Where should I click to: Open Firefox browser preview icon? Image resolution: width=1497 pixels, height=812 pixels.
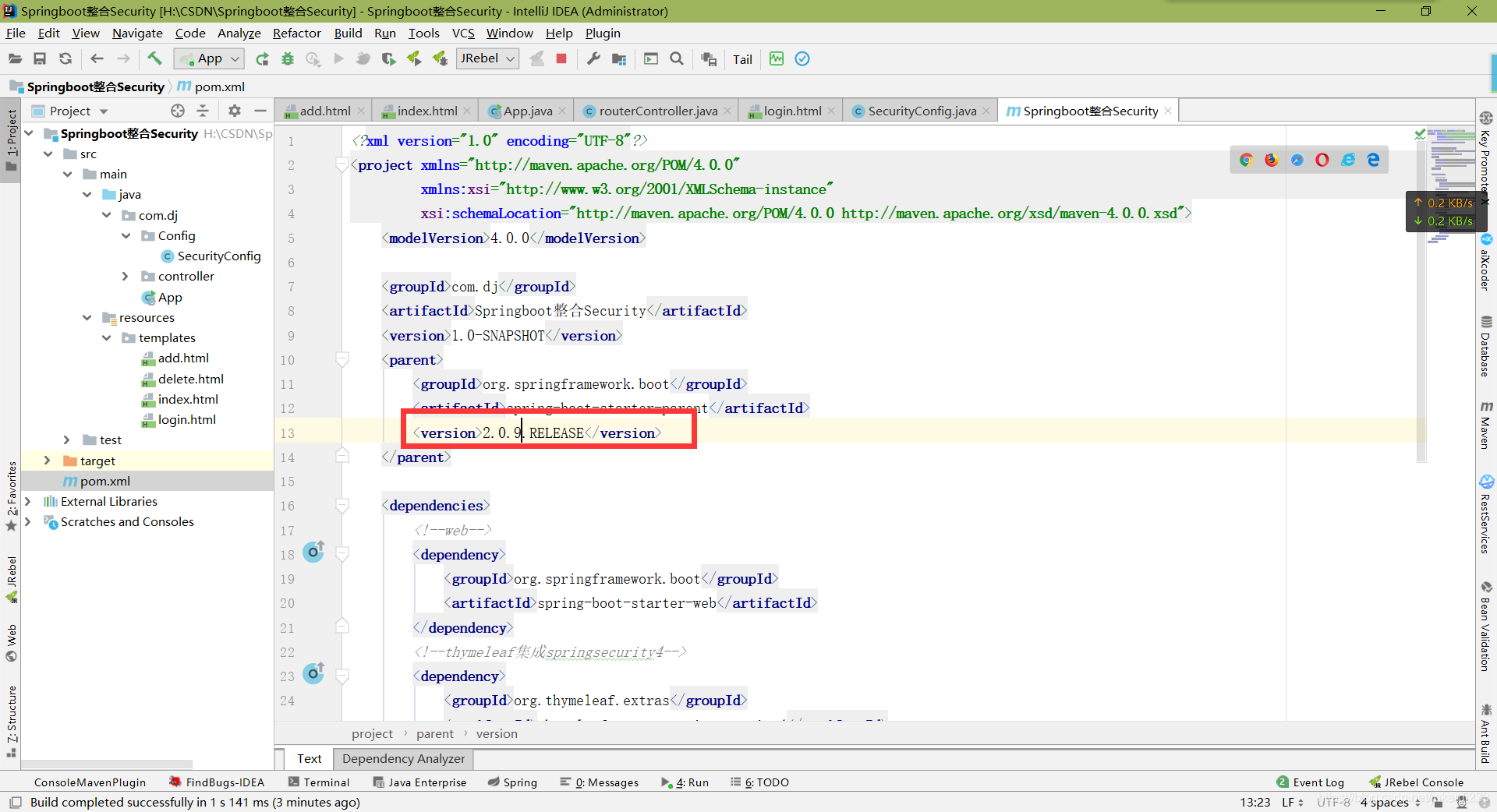[x=1272, y=160]
